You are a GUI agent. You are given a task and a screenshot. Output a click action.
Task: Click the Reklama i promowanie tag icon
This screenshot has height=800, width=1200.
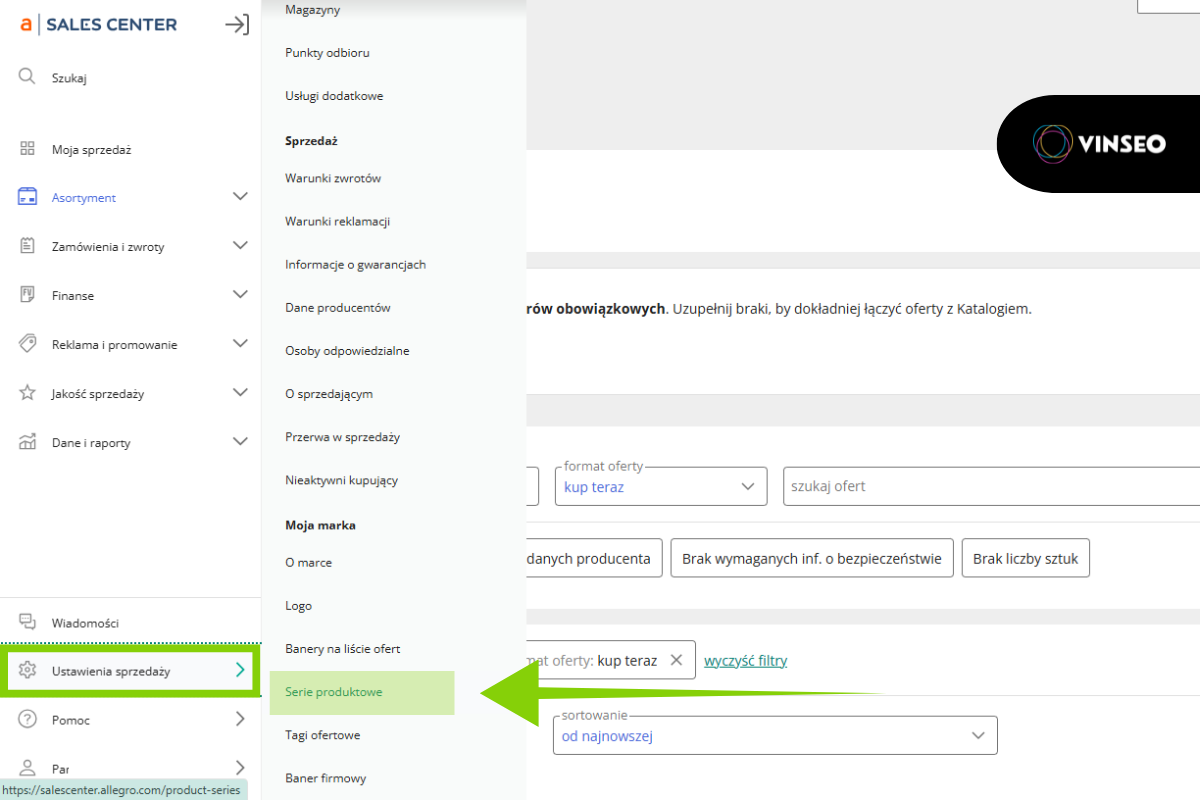27,344
